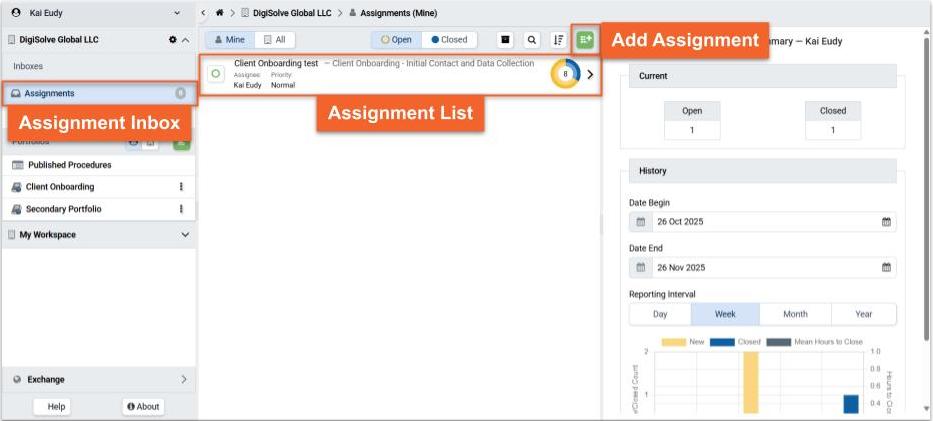The height and width of the screenshot is (421, 933).
Task: Go to home via breadcrumb icon
Action: coord(219,12)
